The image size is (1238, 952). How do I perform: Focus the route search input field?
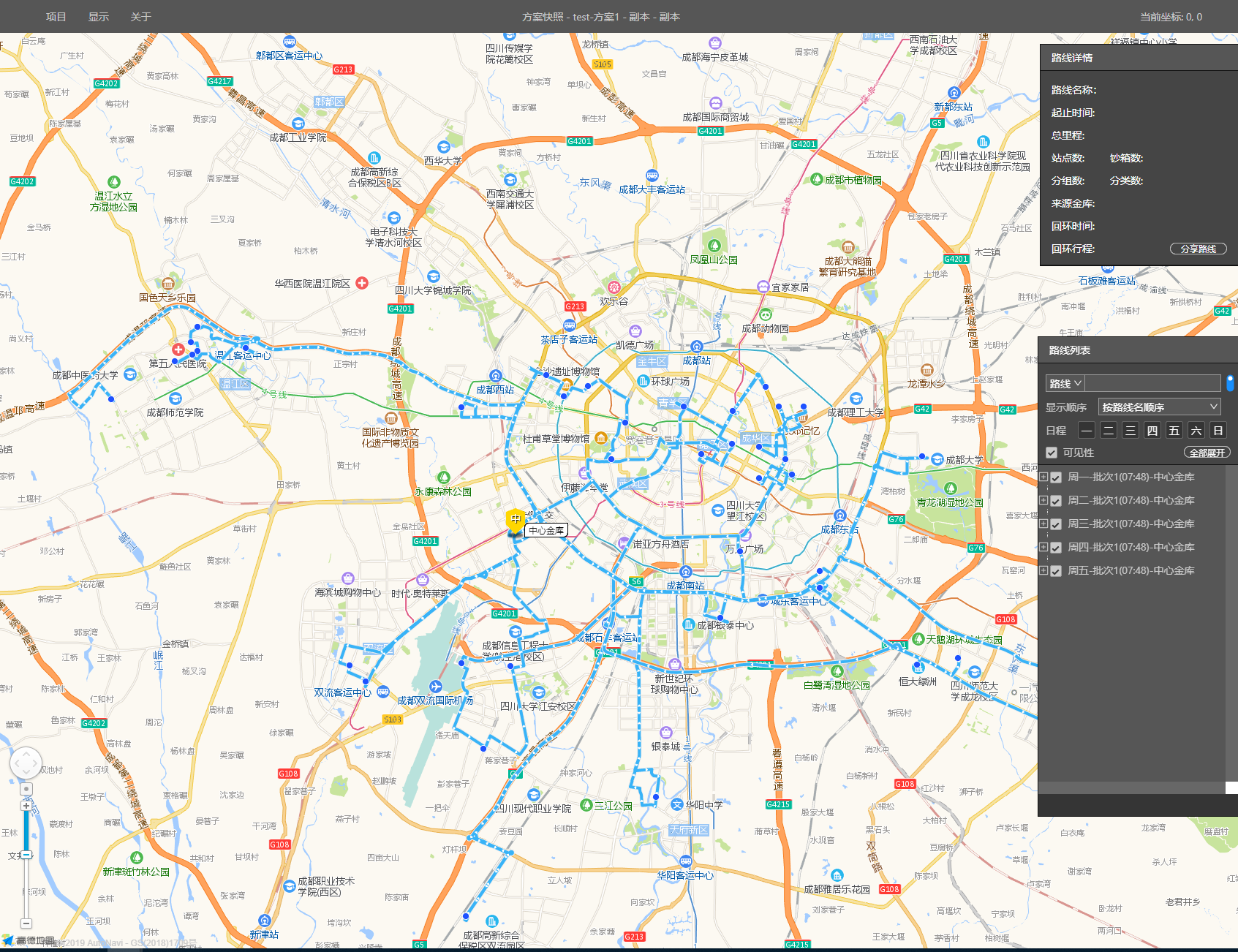1153,383
